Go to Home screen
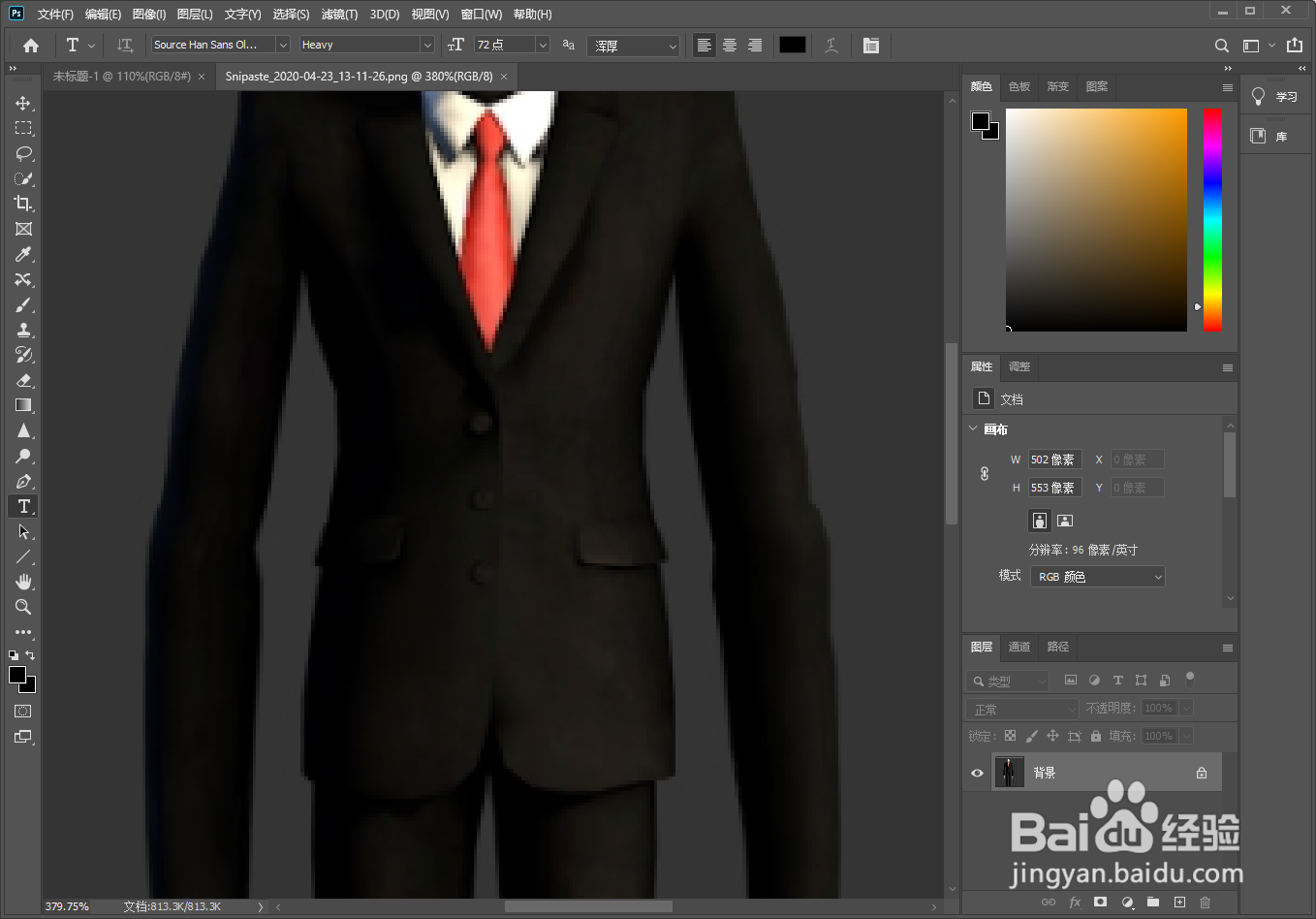 (x=31, y=46)
